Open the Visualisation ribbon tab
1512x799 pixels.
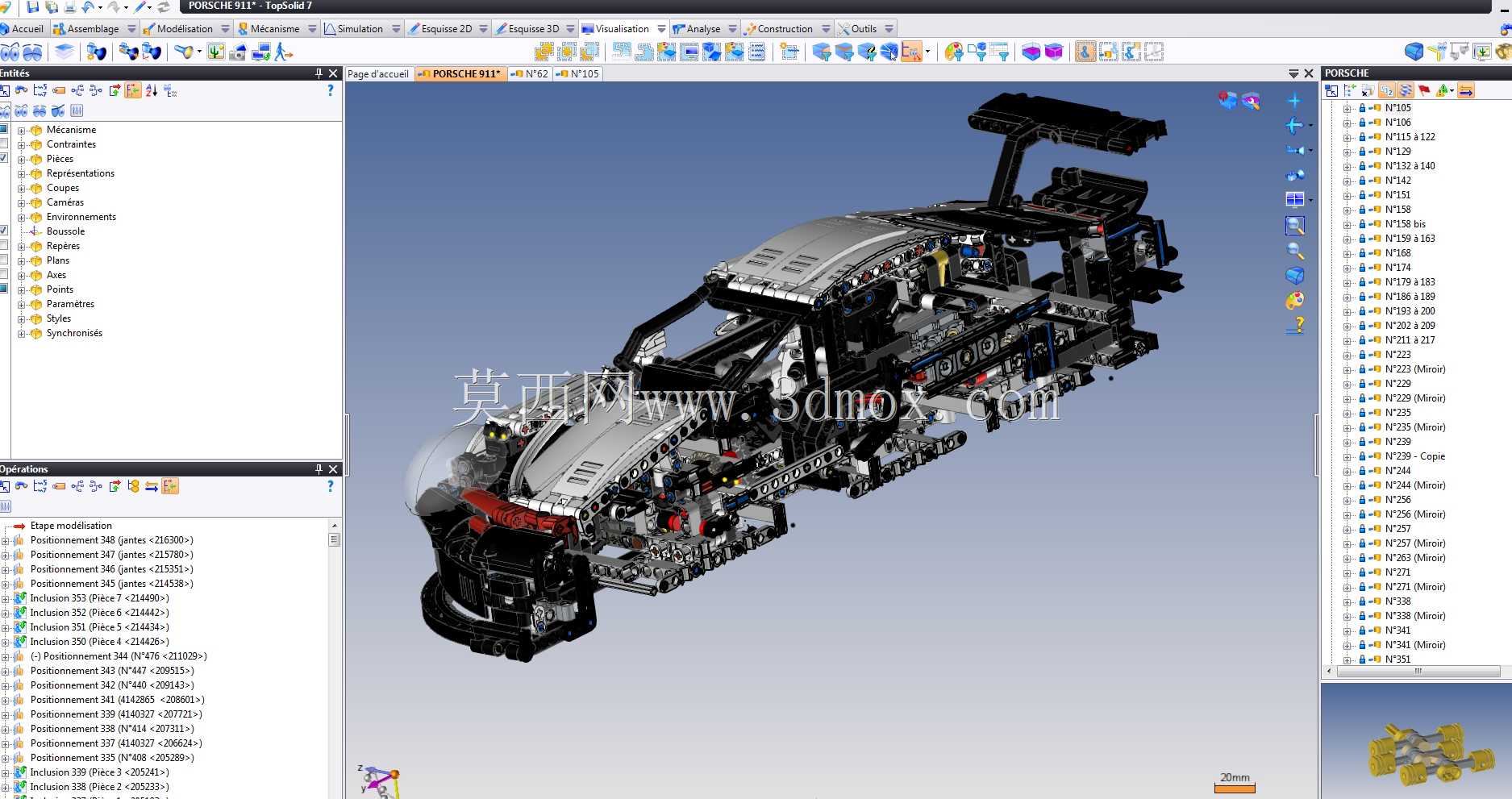click(622, 29)
